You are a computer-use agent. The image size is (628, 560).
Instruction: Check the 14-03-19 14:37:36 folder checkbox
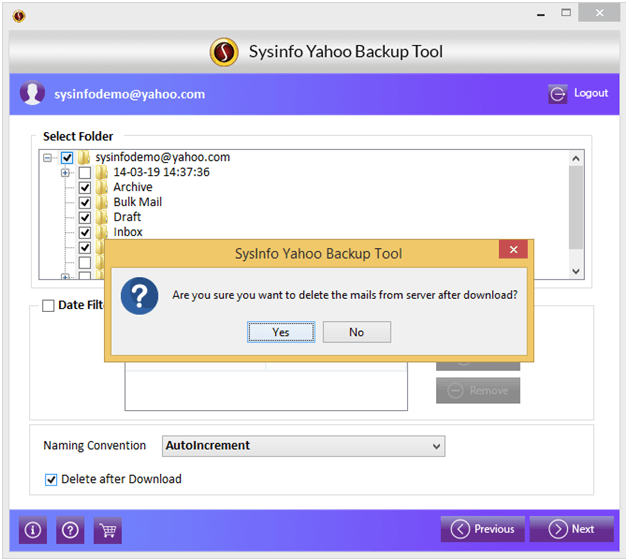click(85, 173)
